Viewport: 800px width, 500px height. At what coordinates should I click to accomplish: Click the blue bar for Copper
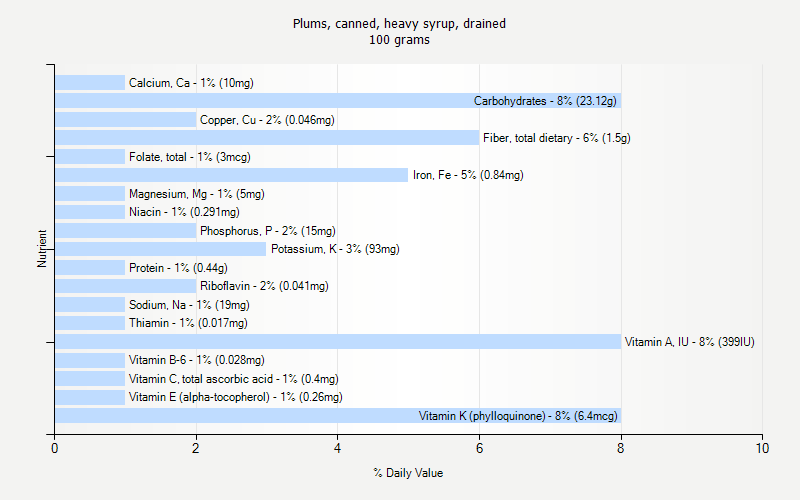pos(126,119)
